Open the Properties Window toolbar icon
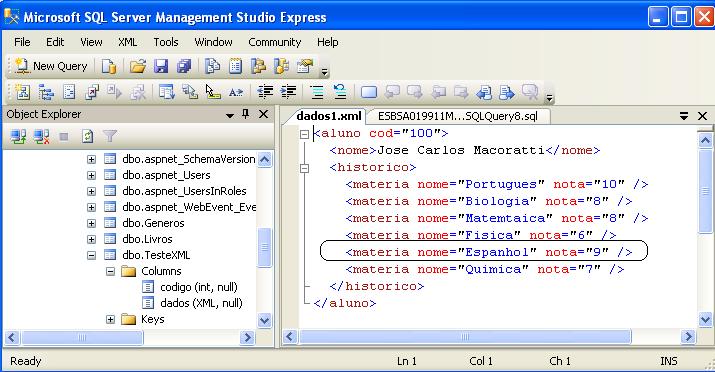The width and height of the screenshot is (715, 372). pos(305,67)
